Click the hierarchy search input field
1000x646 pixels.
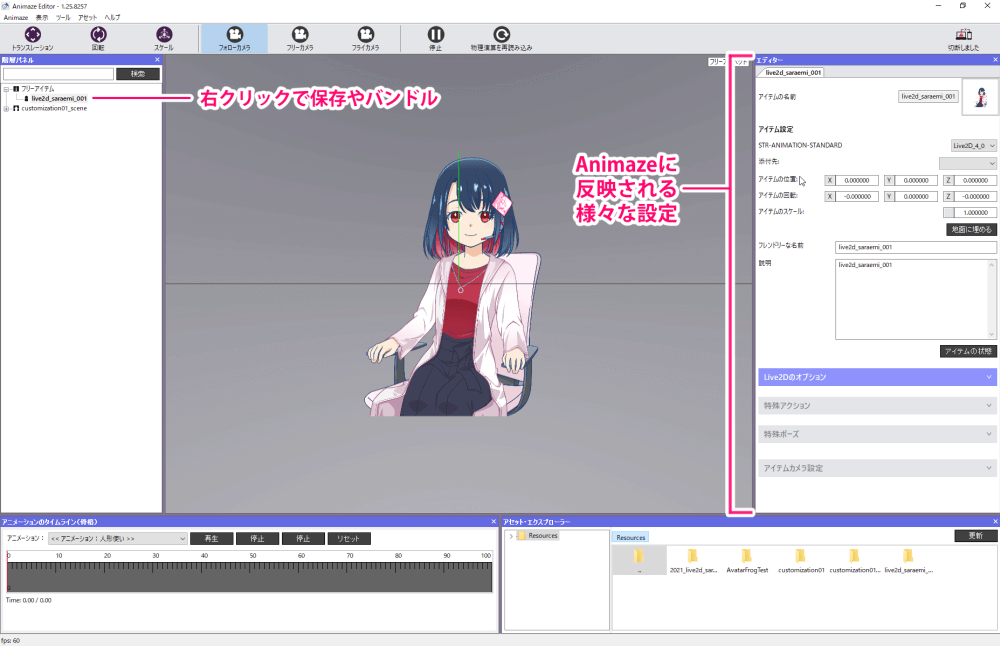coord(58,74)
